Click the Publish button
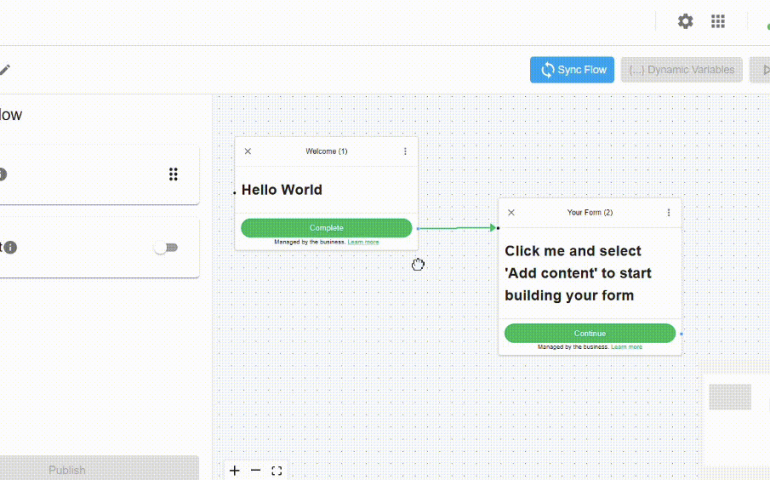770x480 pixels. (67, 469)
